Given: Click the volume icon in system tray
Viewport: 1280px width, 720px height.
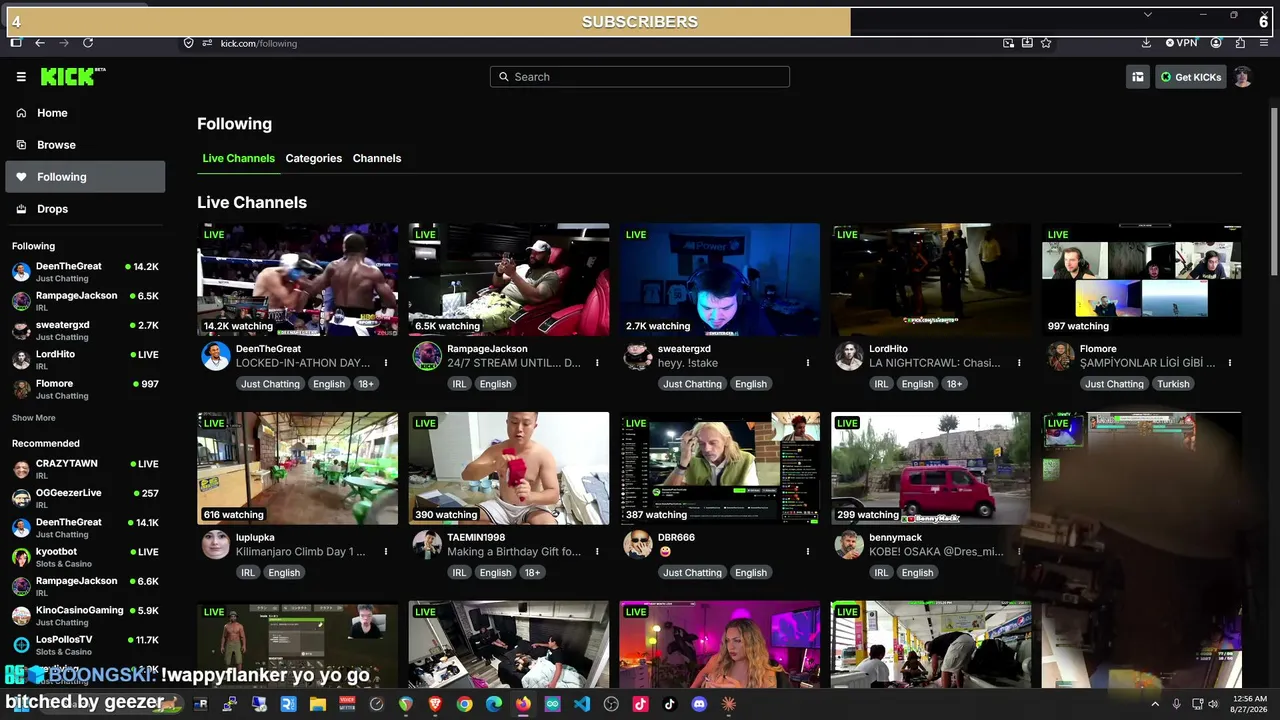Looking at the screenshot, I should click(x=1213, y=704).
